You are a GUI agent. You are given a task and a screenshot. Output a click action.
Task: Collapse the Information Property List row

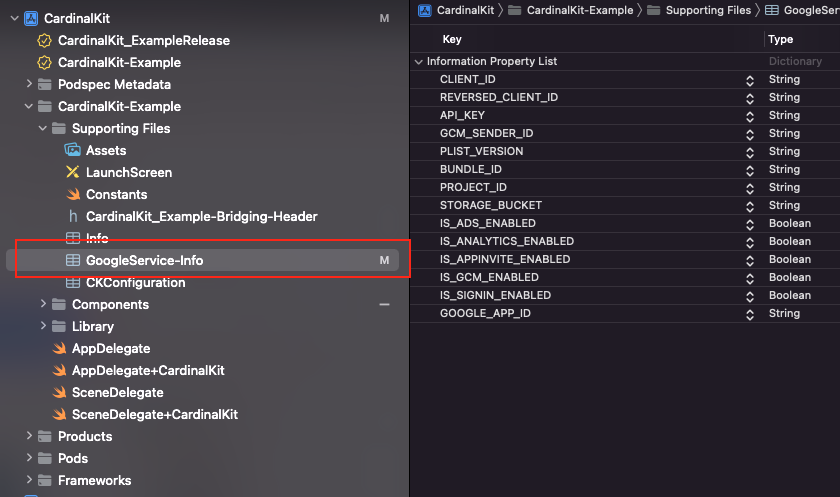tap(418, 62)
